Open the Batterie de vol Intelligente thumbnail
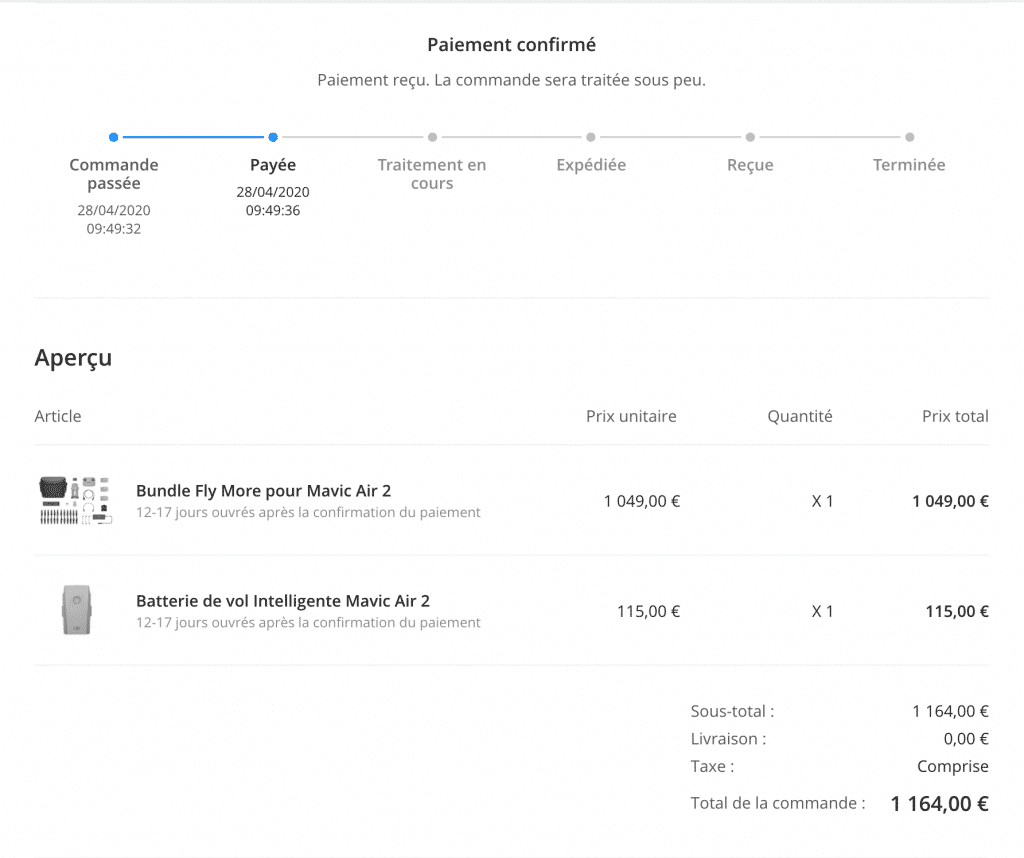Image resolution: width=1024 pixels, height=858 pixels. pos(76,610)
